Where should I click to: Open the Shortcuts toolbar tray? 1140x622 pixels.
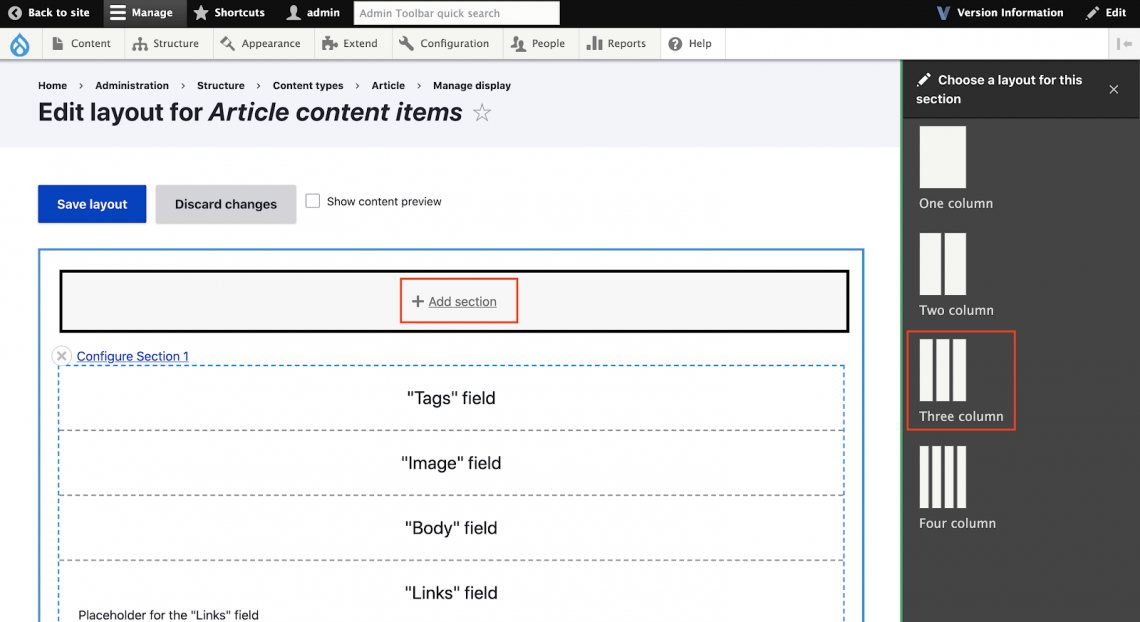(x=229, y=13)
